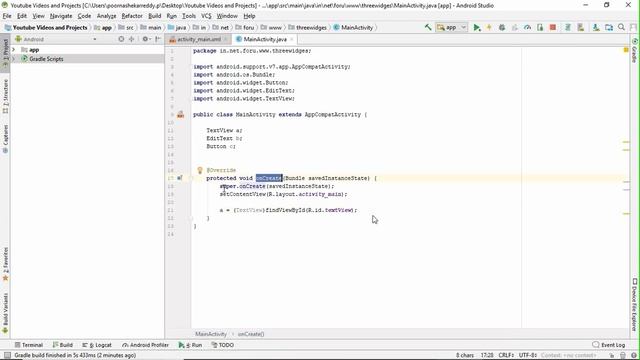Click the Profile app gauge icon
The width and height of the screenshot is (640, 360).
(x=527, y=27)
